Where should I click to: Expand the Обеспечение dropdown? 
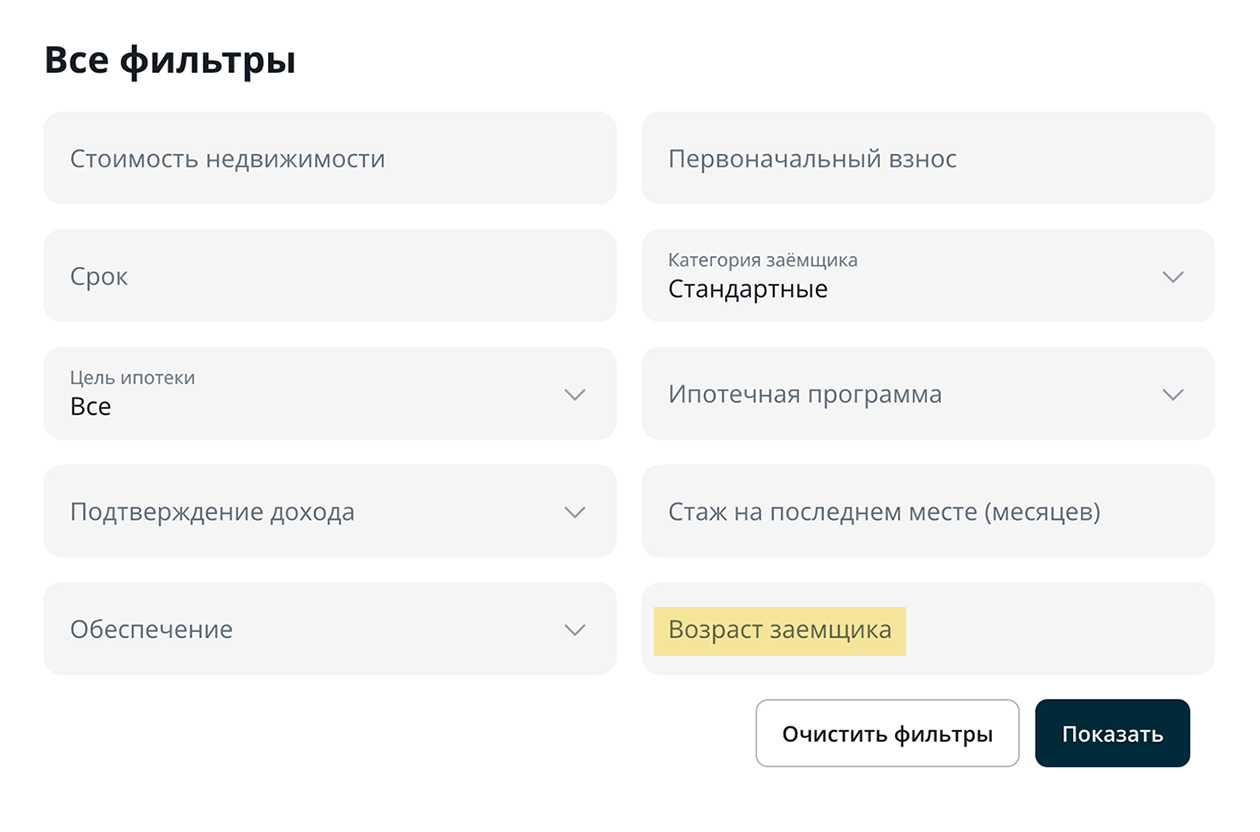click(330, 629)
